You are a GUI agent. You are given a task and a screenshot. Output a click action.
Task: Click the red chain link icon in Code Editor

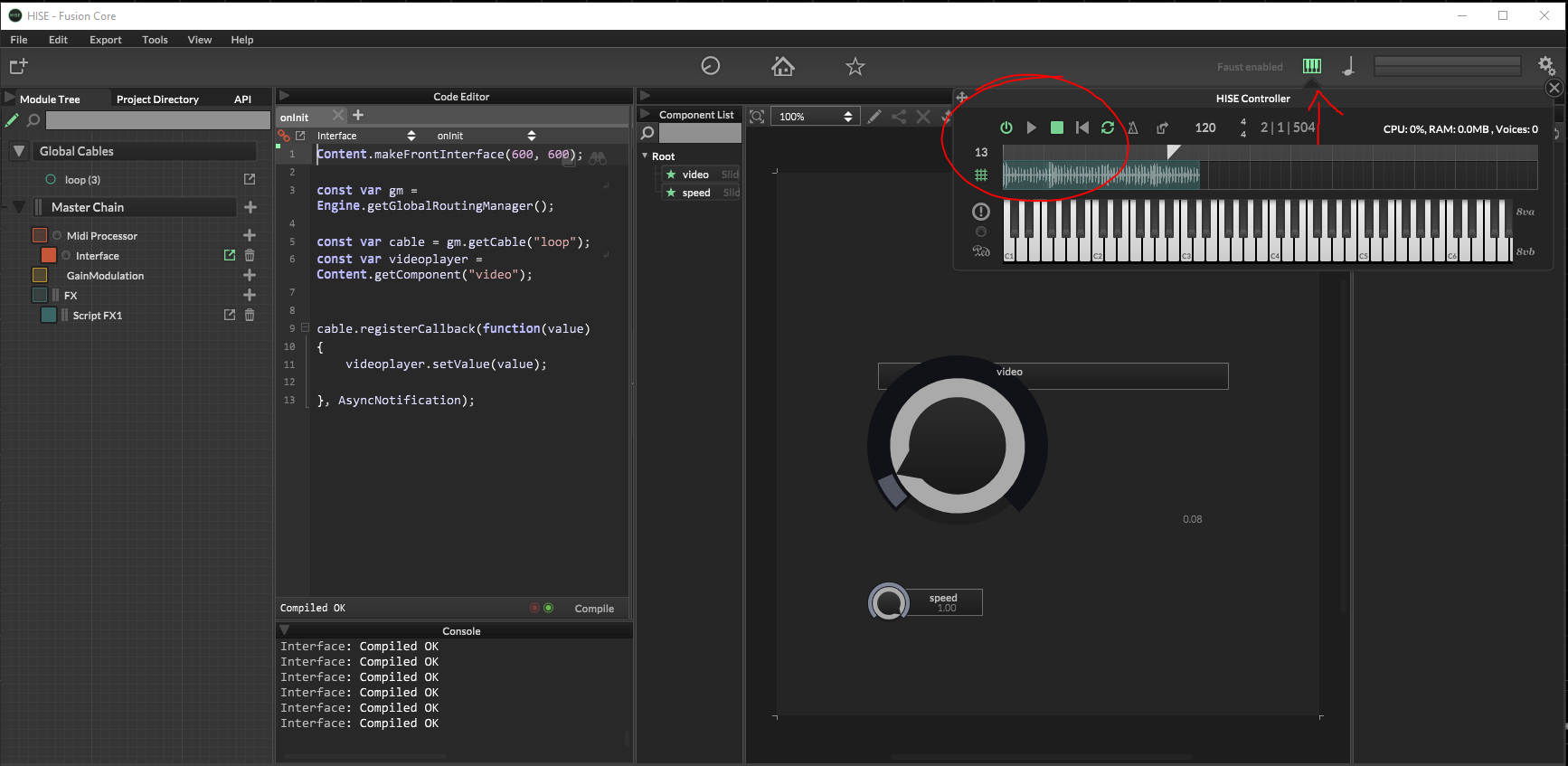pyautogui.click(x=284, y=136)
